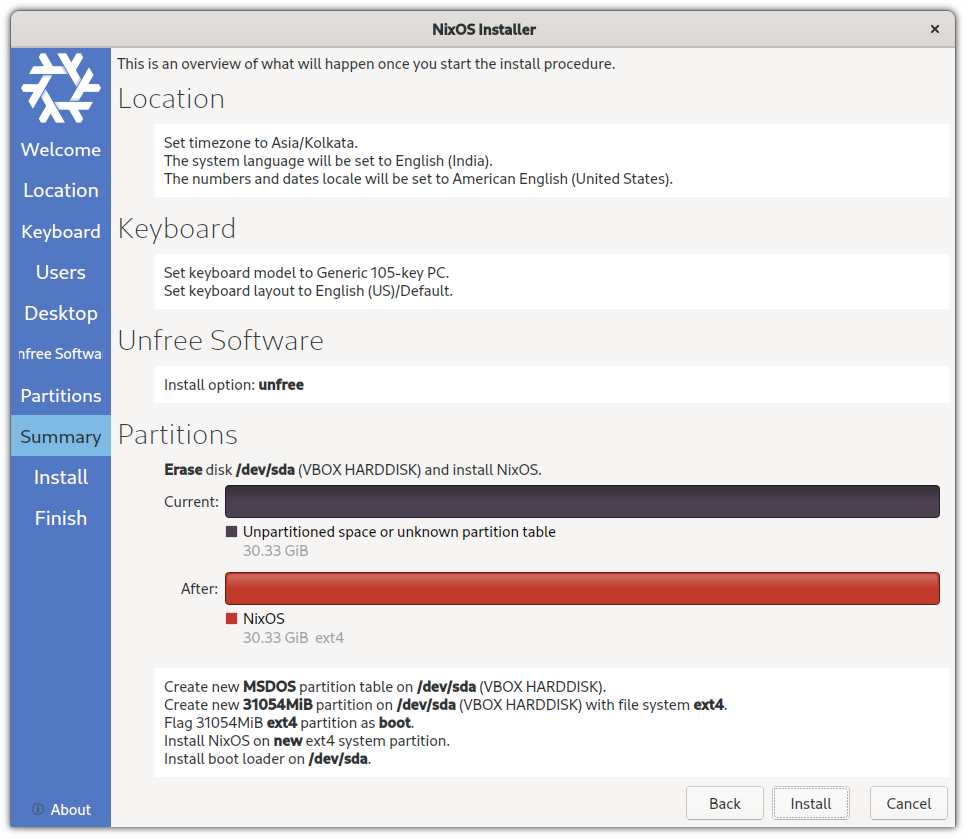This screenshot has height=839, width=968.
Task: Open the Location step in sidebar
Action: [61, 190]
